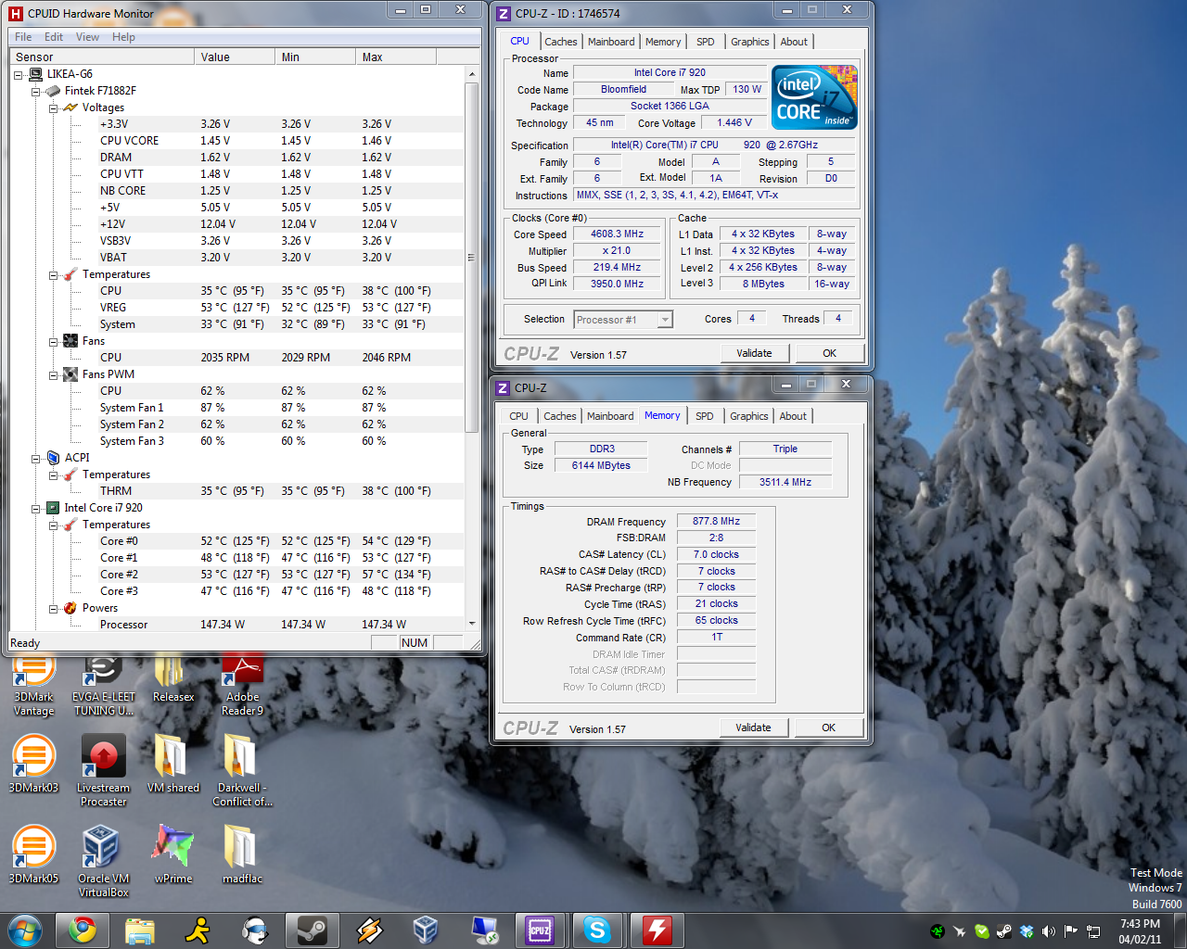Open the 3DMark Vantage desktop shortcut
Screen dimensions: 1187x949
click(33, 686)
